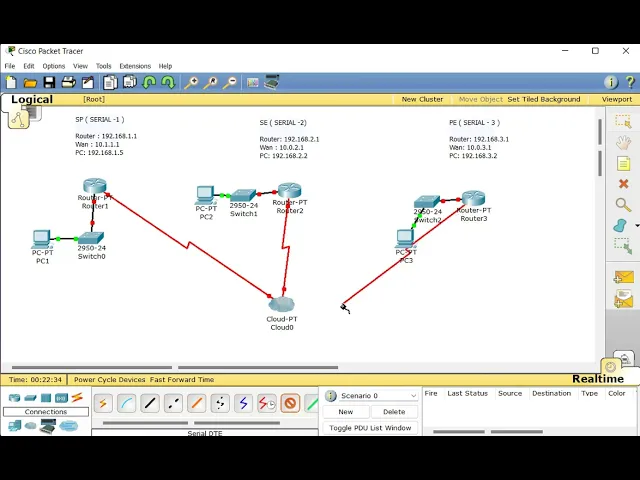This screenshot has width=640, height=480.
Task: Select the Switch1 device
Action: pyautogui.click(x=243, y=195)
